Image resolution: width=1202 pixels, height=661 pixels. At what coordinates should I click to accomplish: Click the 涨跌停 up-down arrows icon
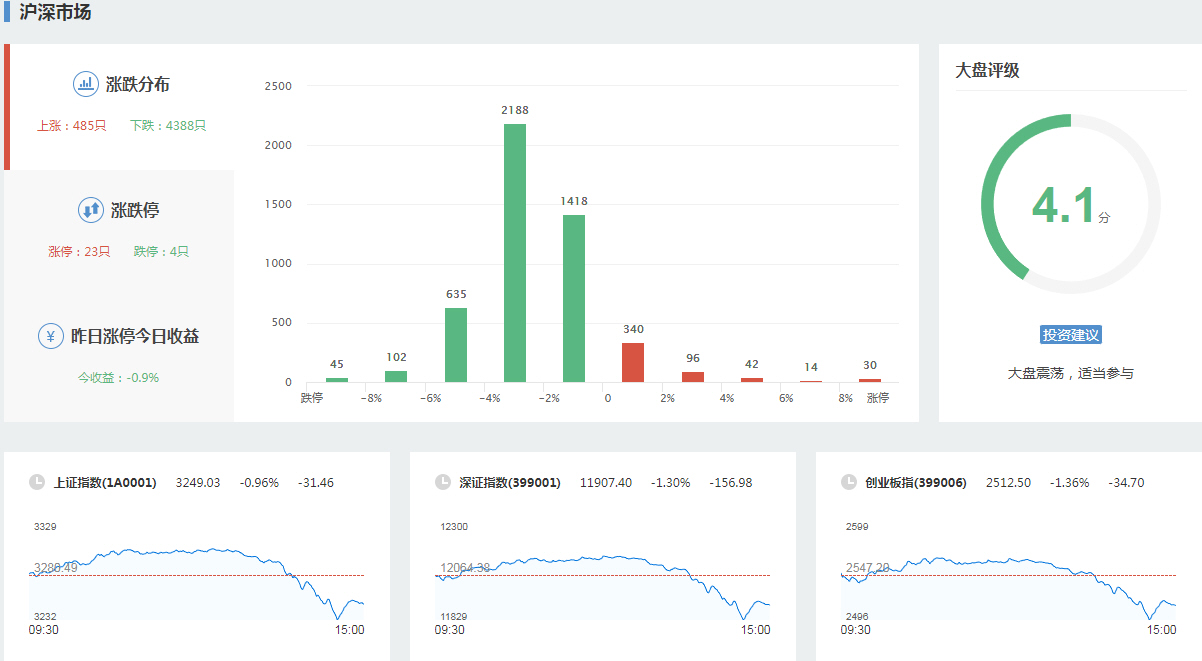pos(91,210)
